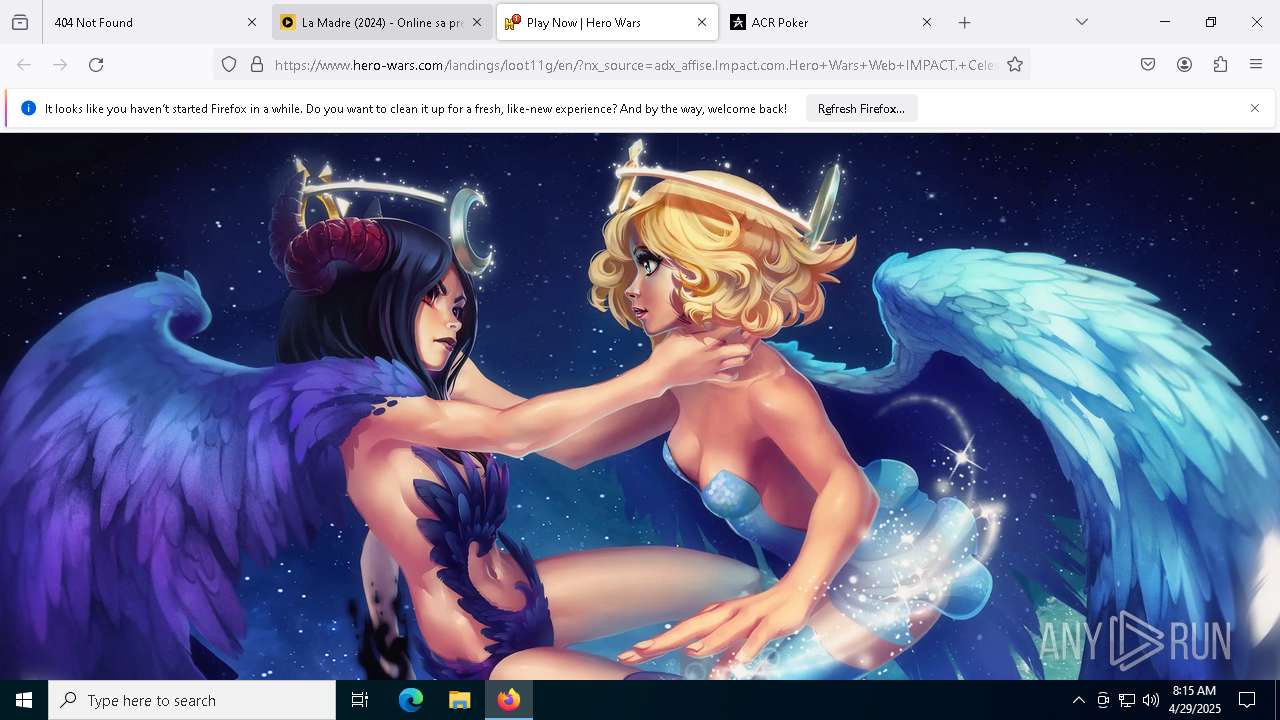Open the volume speaker tray icon
The width and height of the screenshot is (1280, 720).
1151,700
